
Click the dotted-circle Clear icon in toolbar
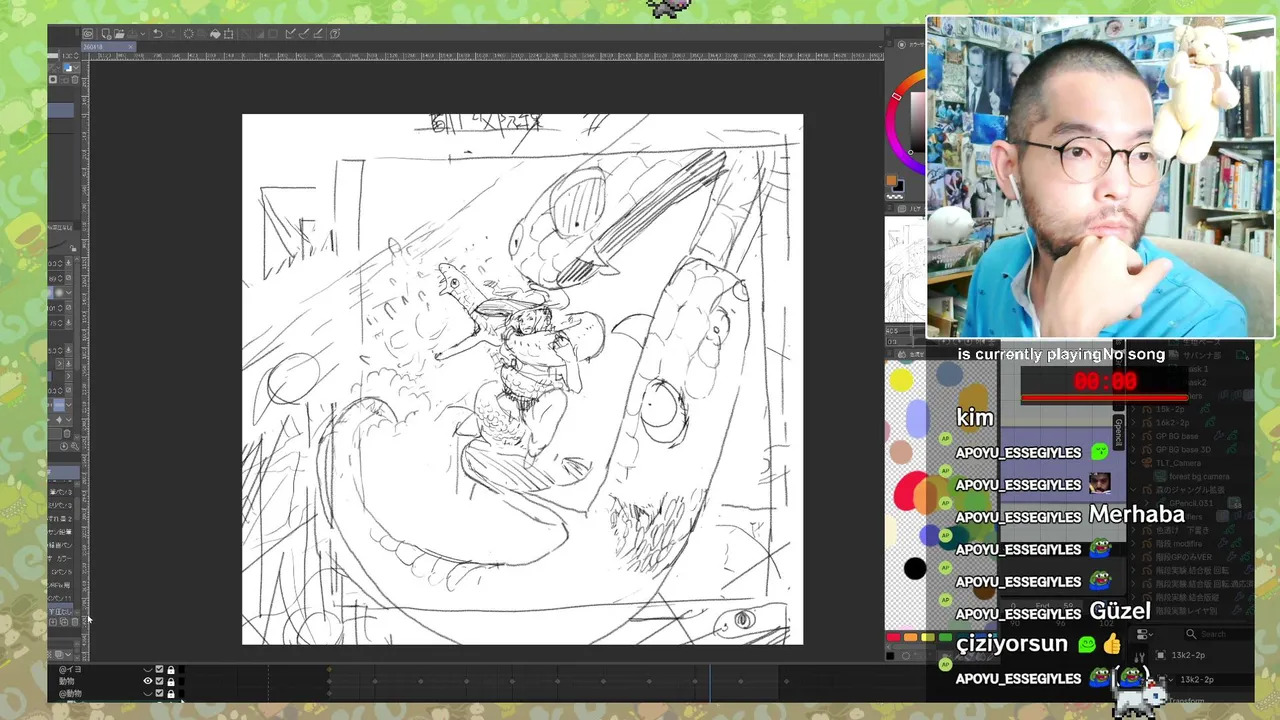coord(188,34)
